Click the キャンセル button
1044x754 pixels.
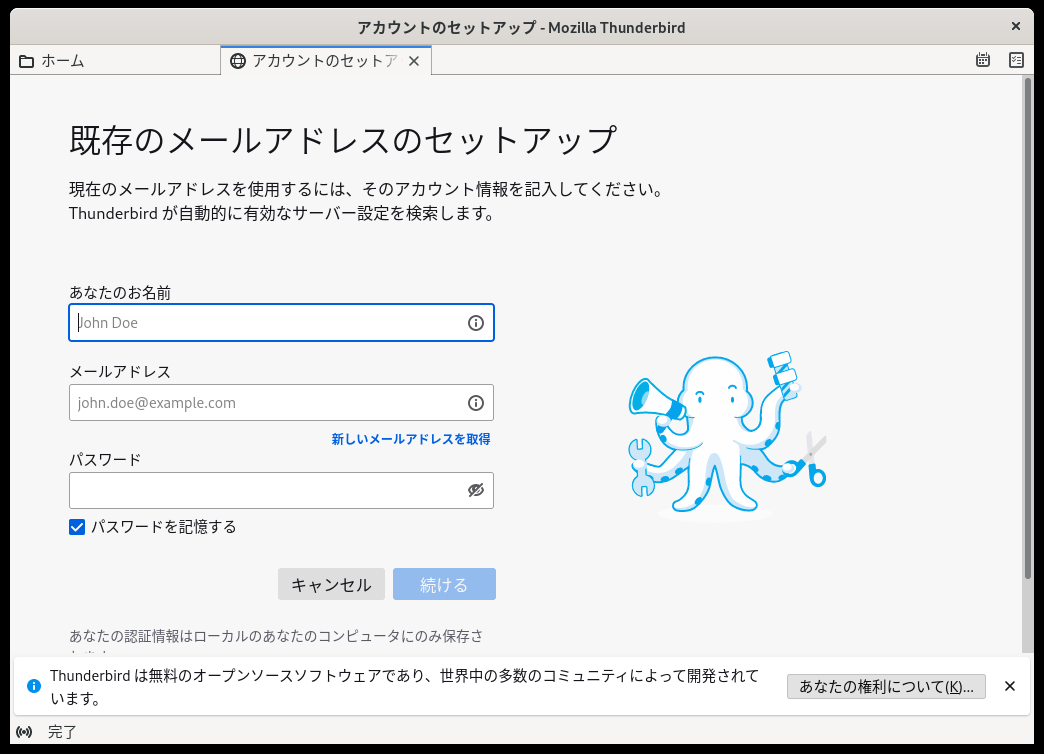point(332,584)
